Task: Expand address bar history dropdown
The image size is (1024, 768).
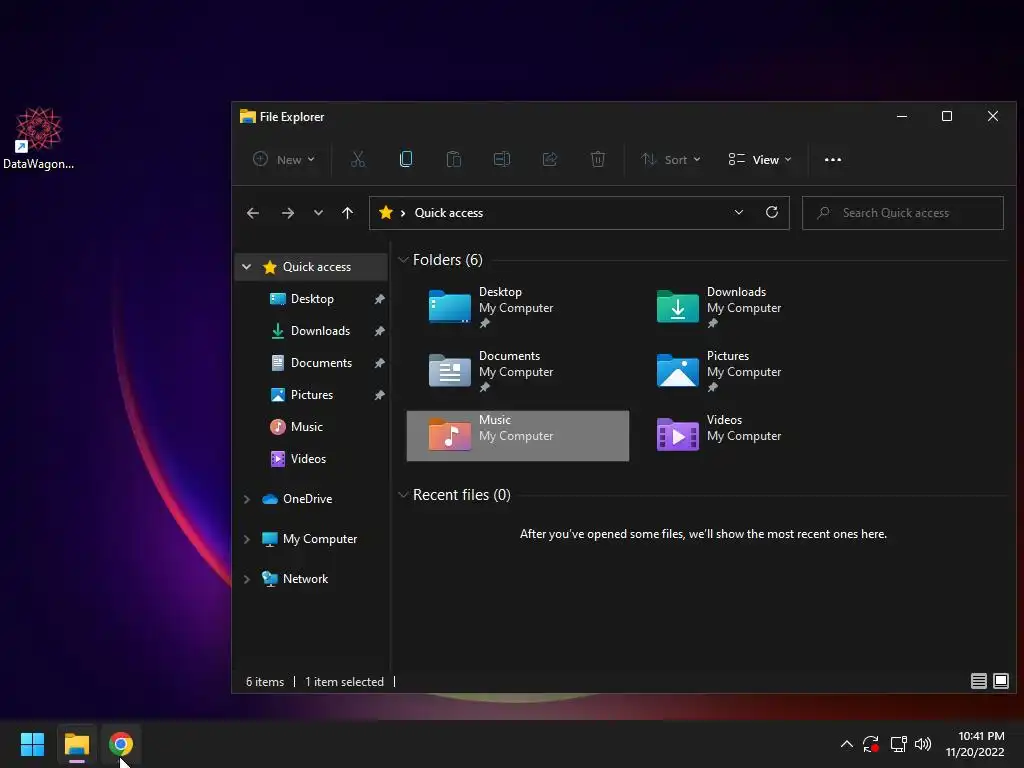Action: (x=739, y=212)
